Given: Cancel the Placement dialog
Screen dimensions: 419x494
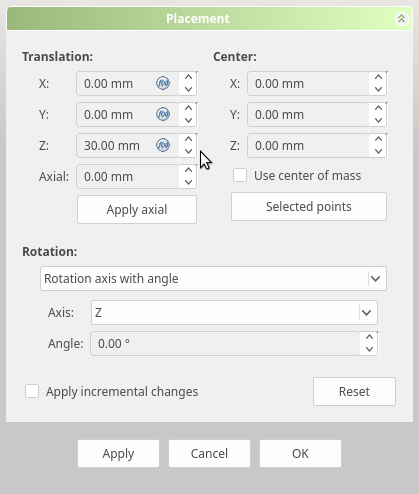Looking at the screenshot, I should point(209,453).
